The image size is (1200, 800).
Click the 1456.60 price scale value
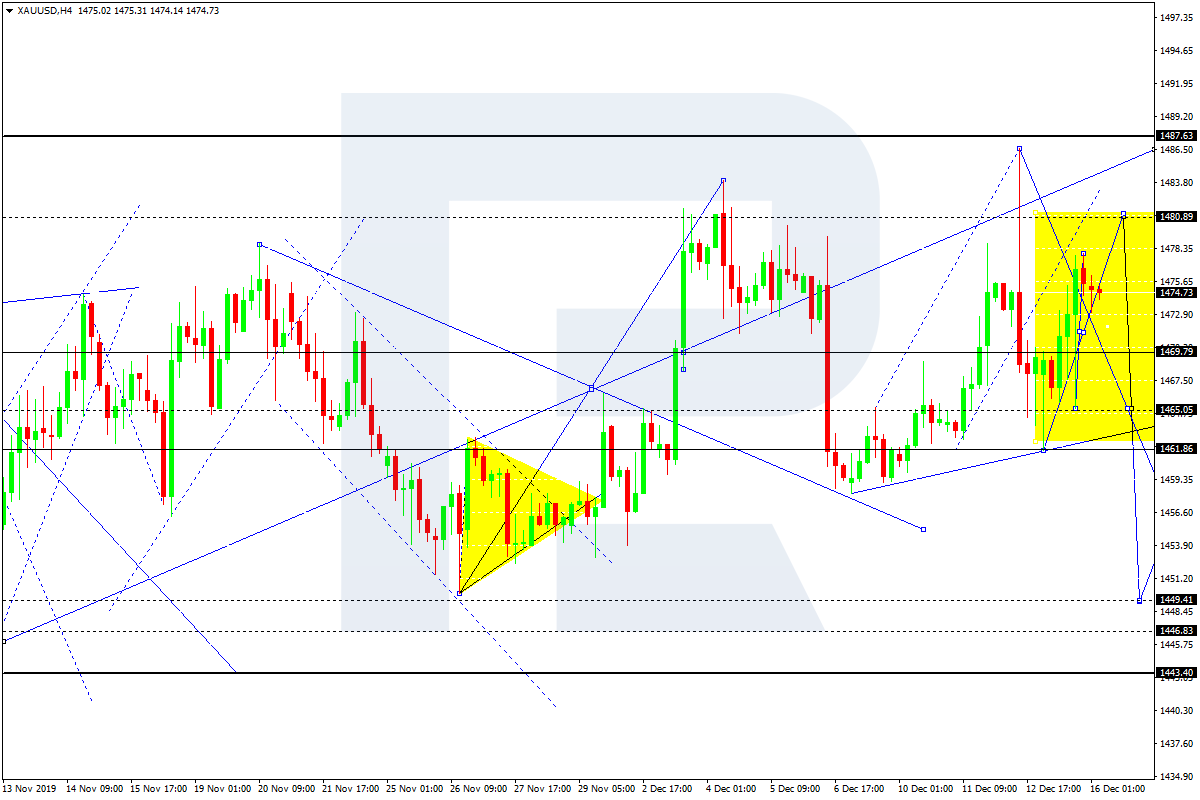pyautogui.click(x=1176, y=513)
